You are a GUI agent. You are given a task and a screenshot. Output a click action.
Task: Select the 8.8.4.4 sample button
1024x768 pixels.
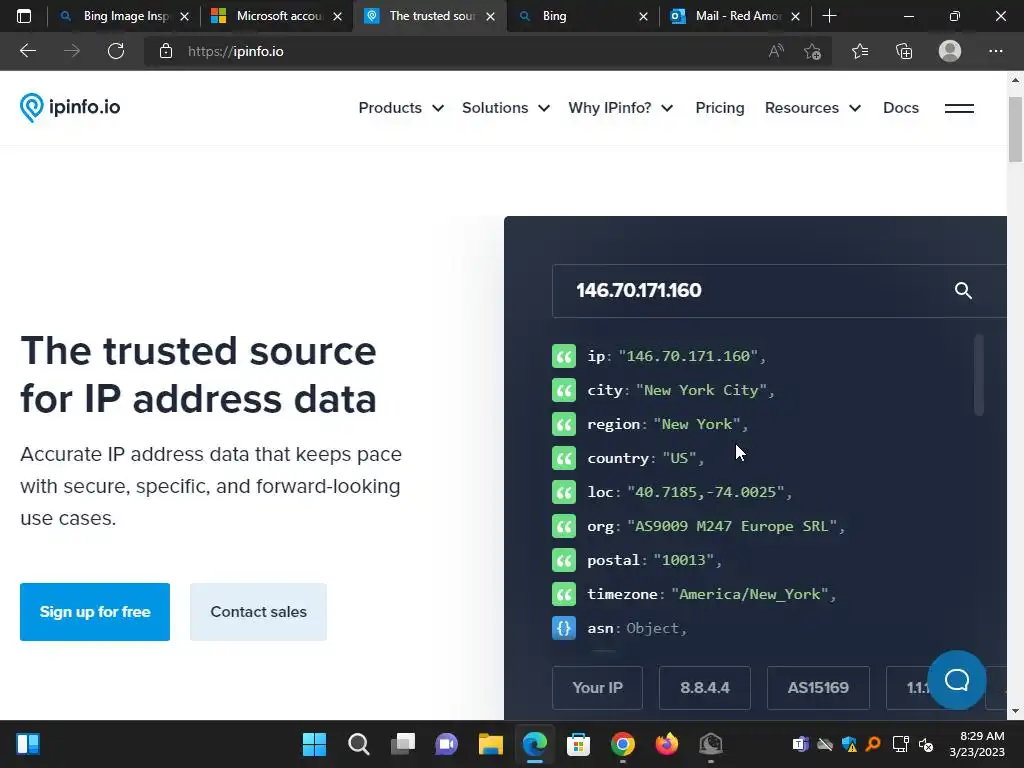[x=705, y=688]
